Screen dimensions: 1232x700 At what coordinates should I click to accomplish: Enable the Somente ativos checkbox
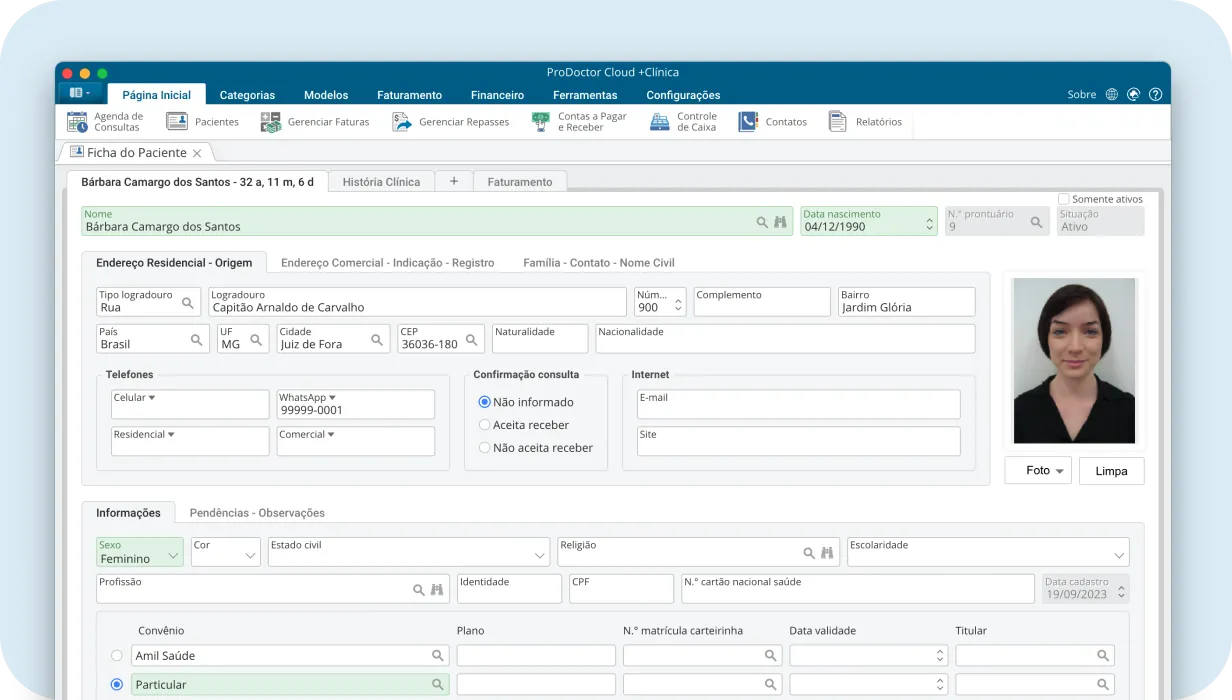tap(1064, 199)
